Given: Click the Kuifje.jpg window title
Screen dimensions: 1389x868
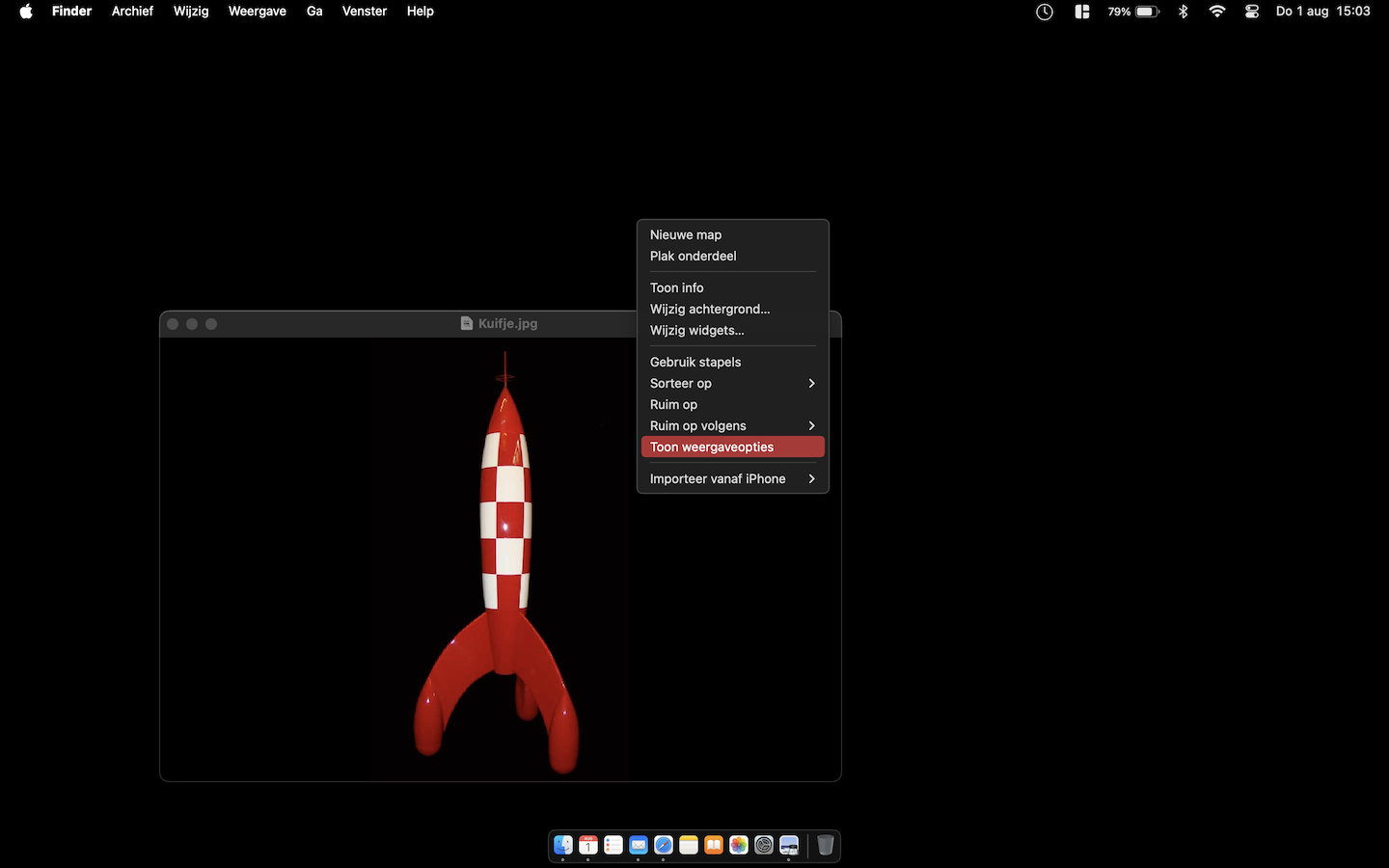Looking at the screenshot, I should [x=508, y=323].
